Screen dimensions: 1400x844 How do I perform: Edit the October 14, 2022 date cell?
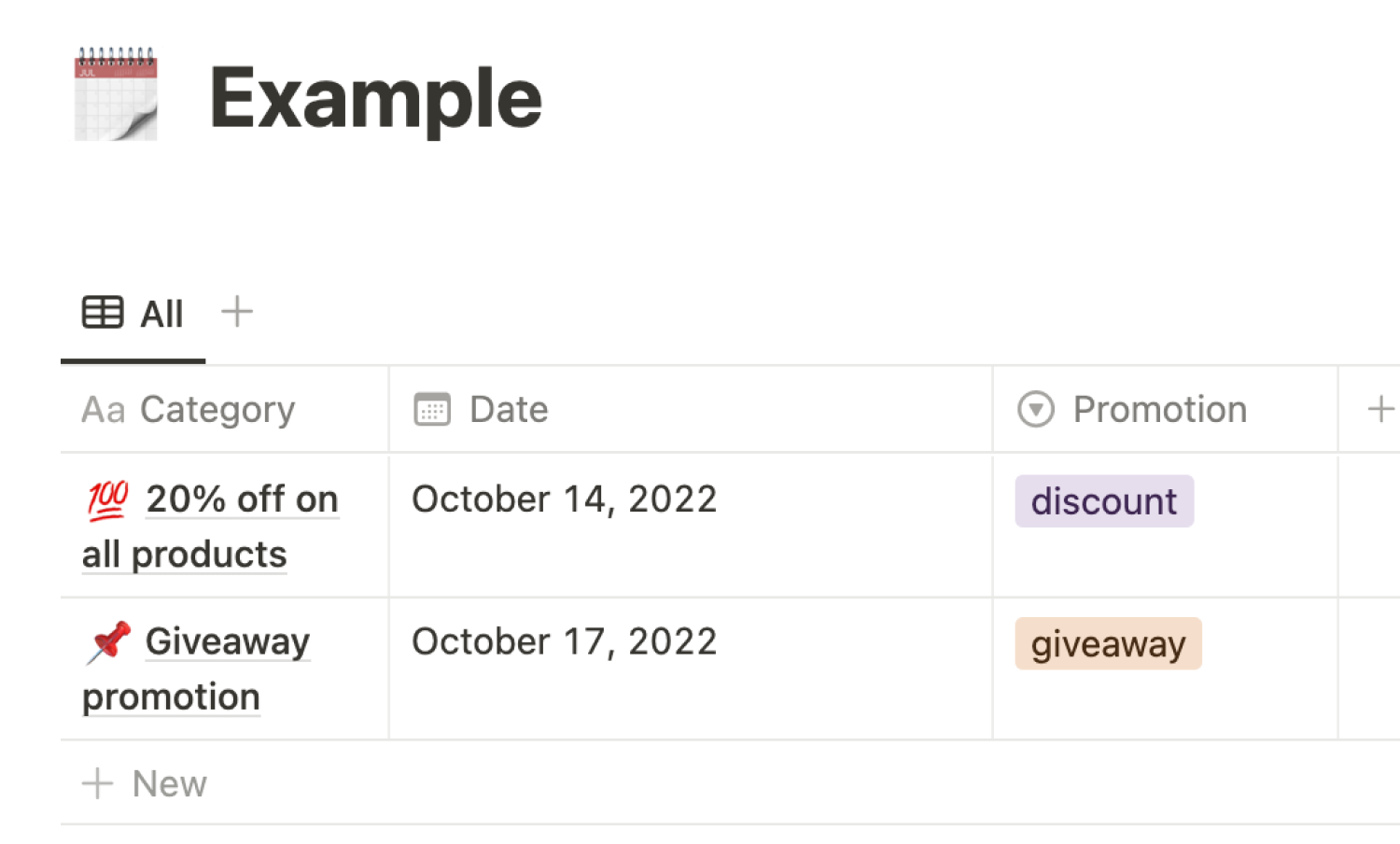click(691, 526)
